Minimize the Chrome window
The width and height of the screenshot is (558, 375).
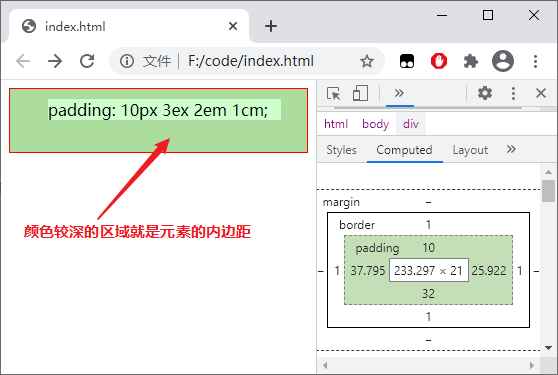tap(442, 15)
